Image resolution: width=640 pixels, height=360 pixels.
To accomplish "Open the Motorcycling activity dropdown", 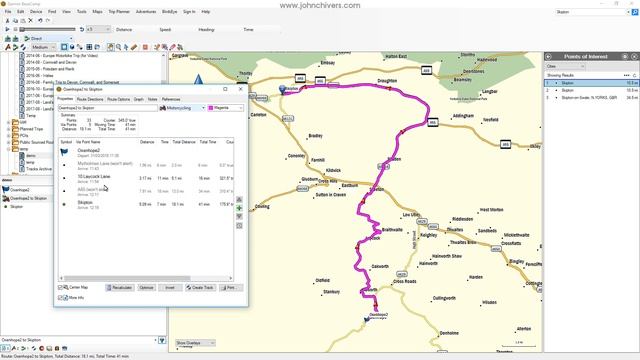I will click(182, 108).
